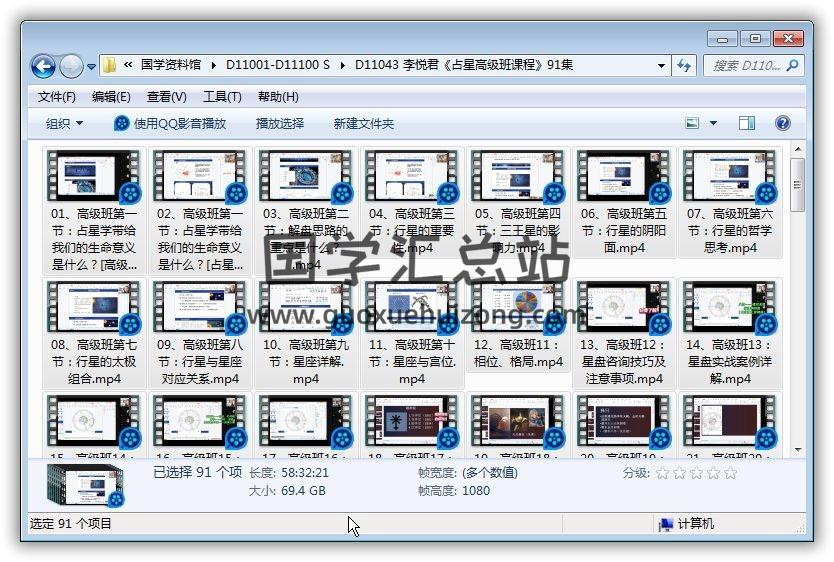Select the 06、高级班第五节 video thumbnail
This screenshot has height=562, width=834.
click(624, 177)
